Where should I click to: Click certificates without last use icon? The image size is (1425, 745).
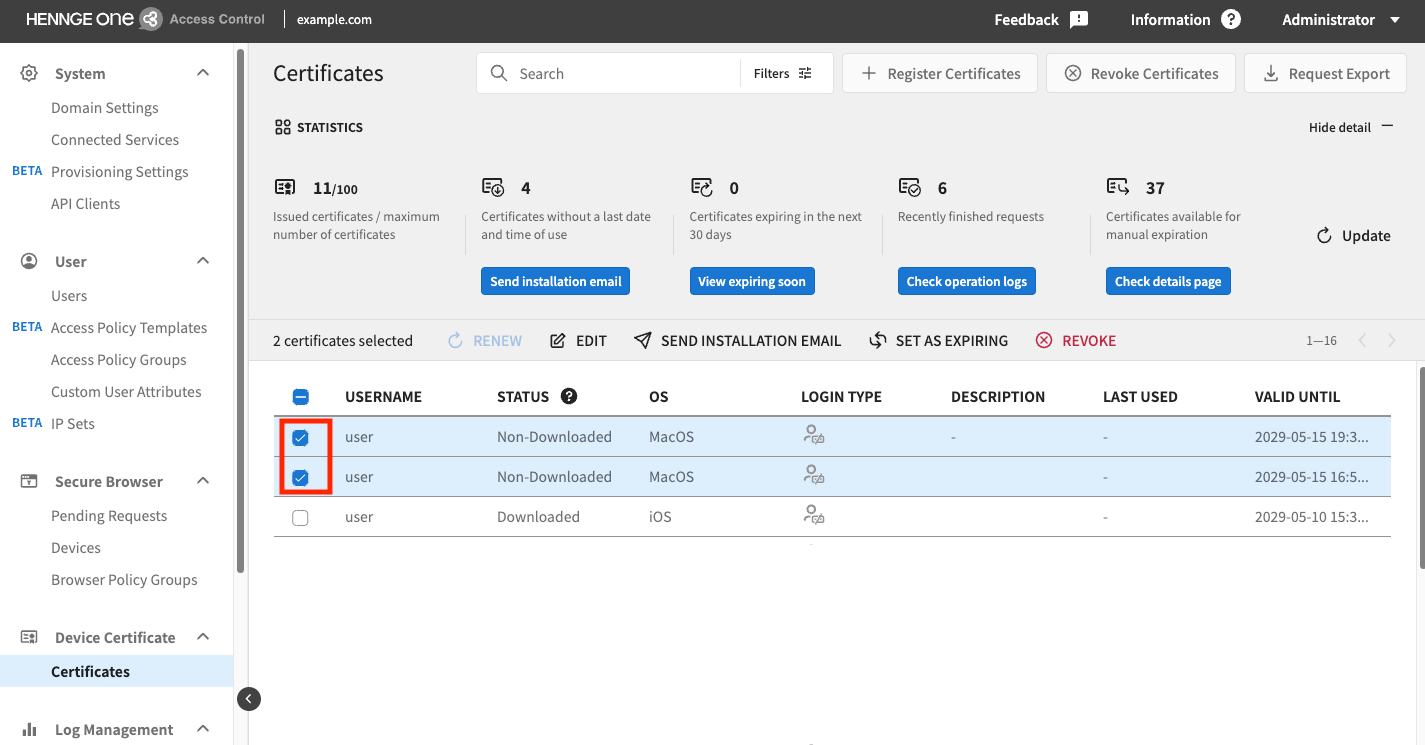493,187
